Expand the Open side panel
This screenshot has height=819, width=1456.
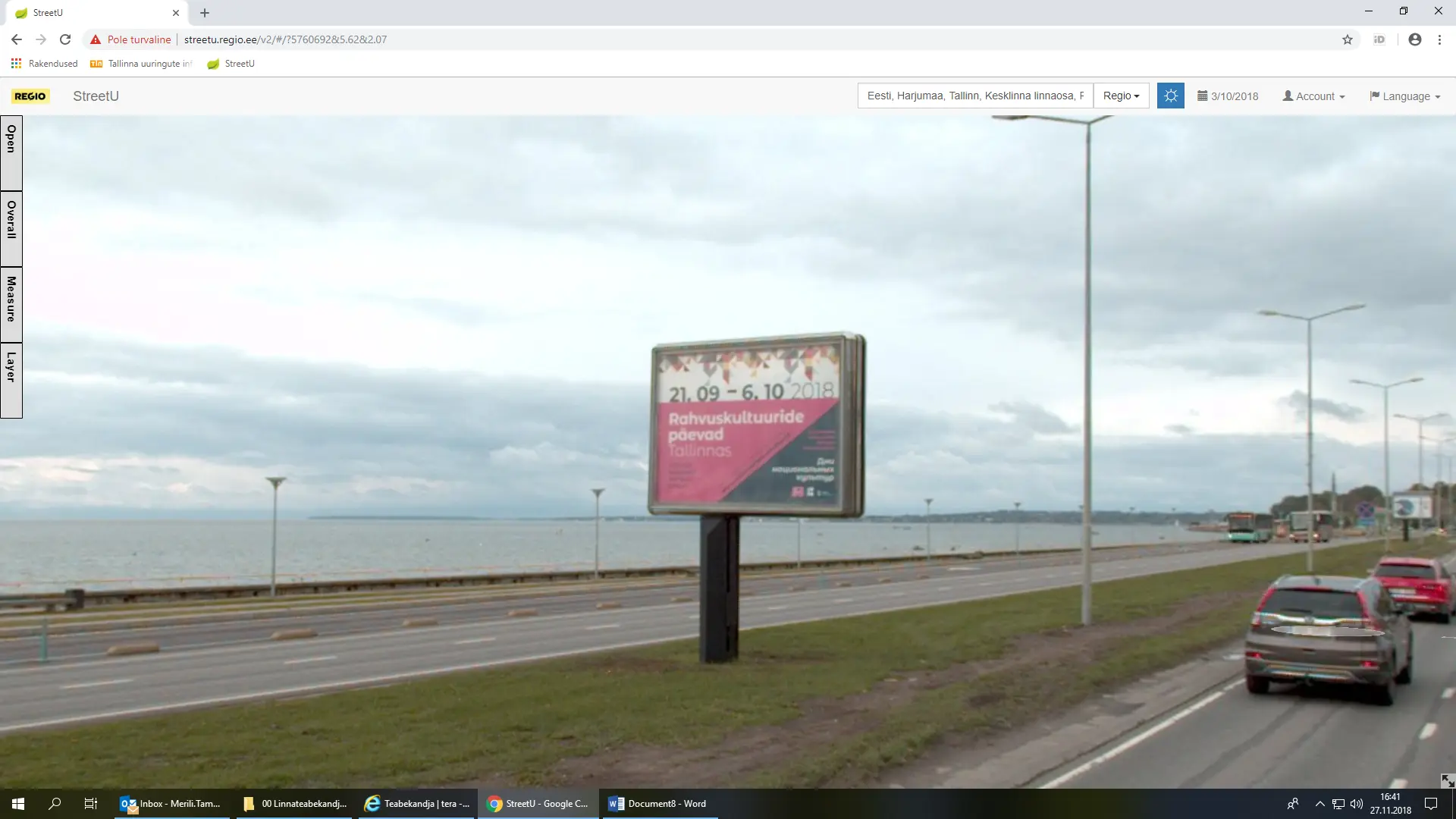(x=11, y=152)
